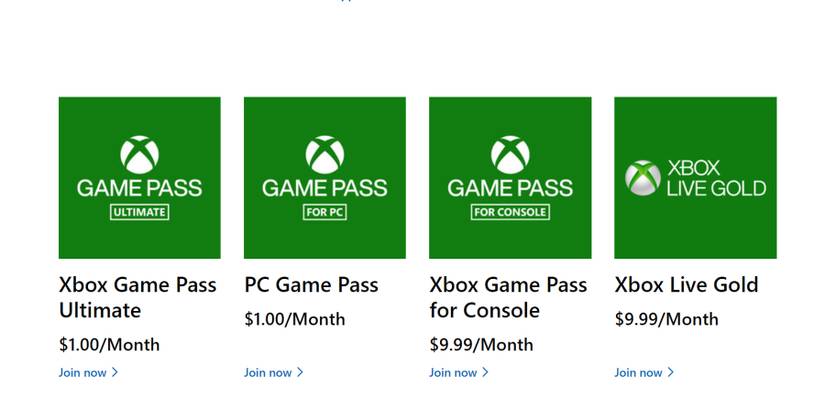Screen dimensions: 825x413
Task: Click the chevron beside Ultimate's Join now
Action: point(115,373)
